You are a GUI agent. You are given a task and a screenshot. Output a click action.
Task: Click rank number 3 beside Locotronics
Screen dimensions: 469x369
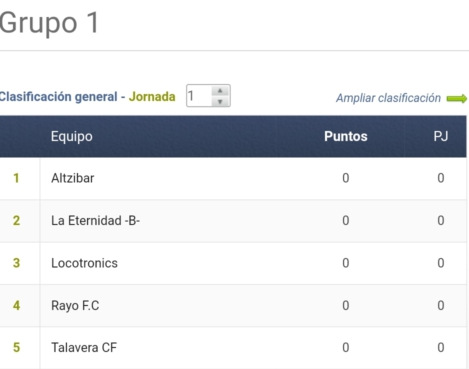(x=16, y=263)
